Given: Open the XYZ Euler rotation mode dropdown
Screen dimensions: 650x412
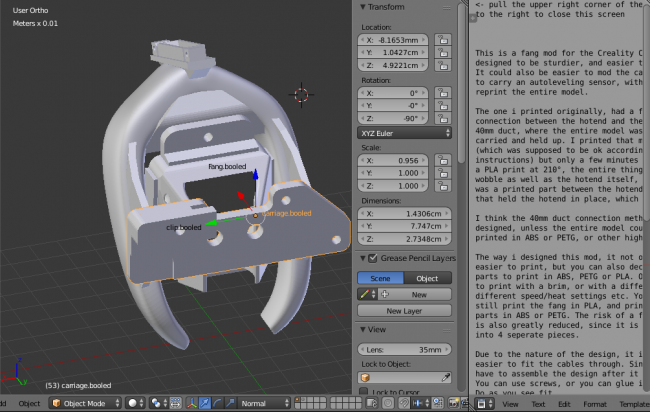Looking at the screenshot, I should (404, 133).
